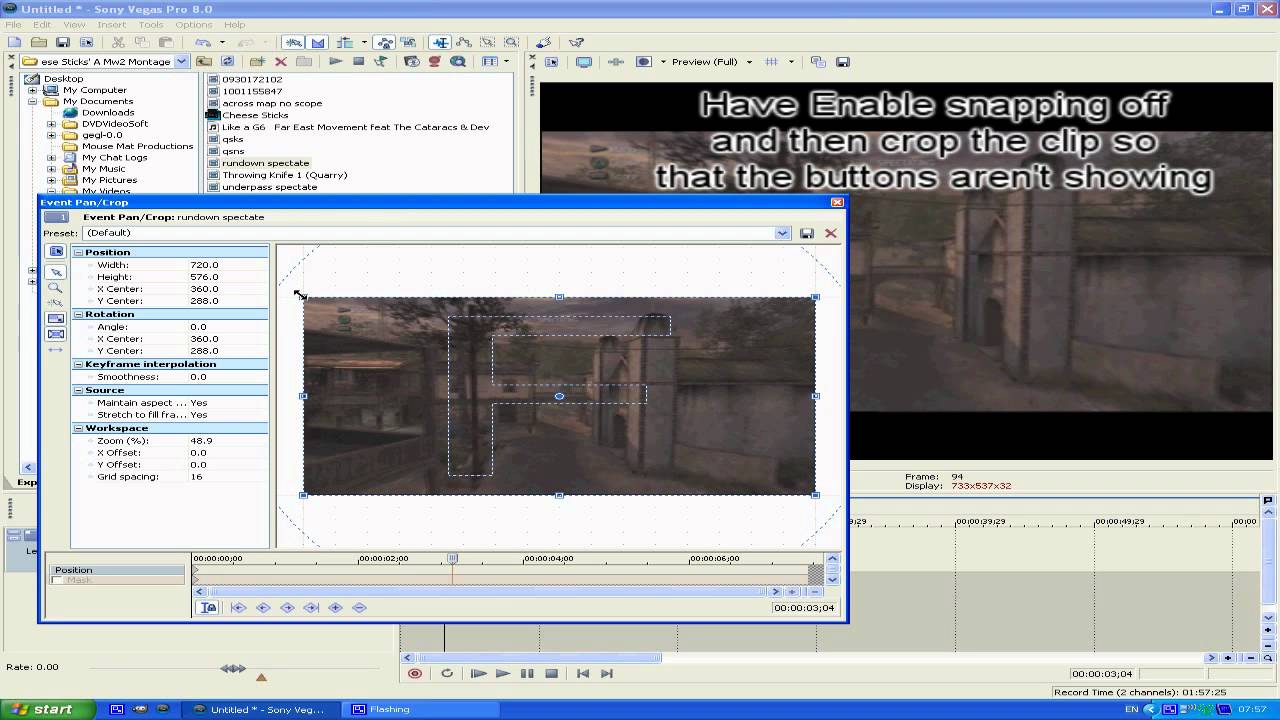Toggle Automatic Crossfades toolbar button
1280x720 pixels.
click(x=318, y=42)
